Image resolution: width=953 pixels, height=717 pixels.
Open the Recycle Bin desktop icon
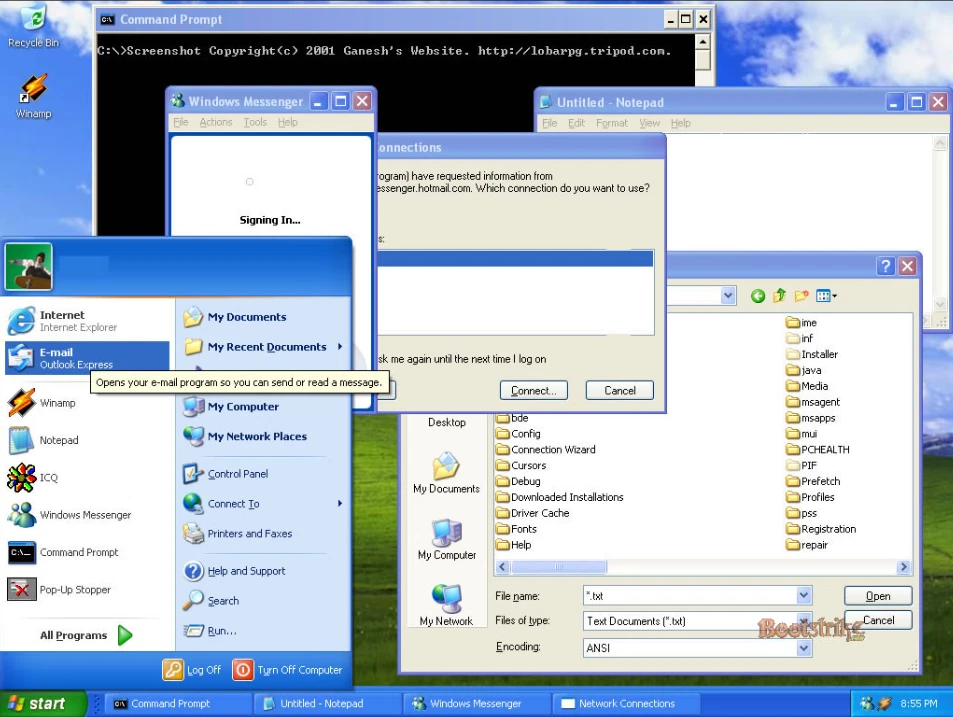(33, 23)
